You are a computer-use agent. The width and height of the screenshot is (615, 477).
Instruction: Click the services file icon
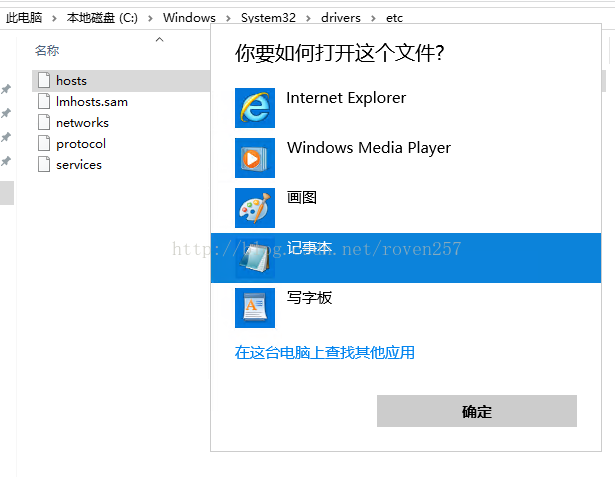[x=44, y=164]
